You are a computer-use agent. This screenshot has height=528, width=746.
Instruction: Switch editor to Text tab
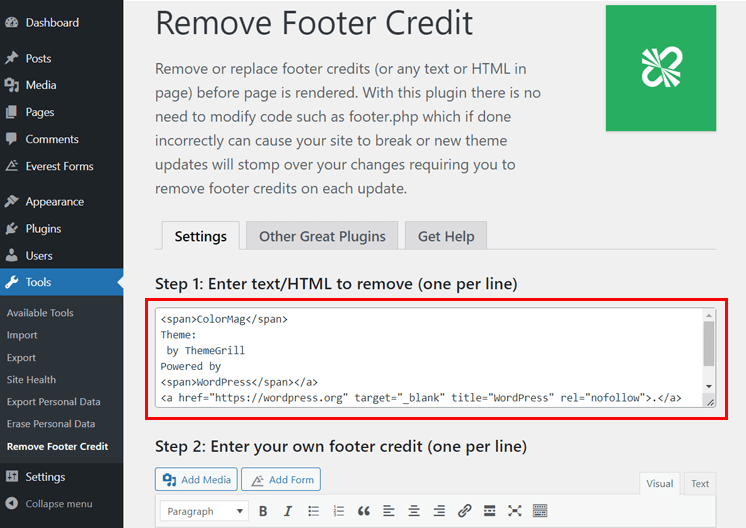coord(700,483)
